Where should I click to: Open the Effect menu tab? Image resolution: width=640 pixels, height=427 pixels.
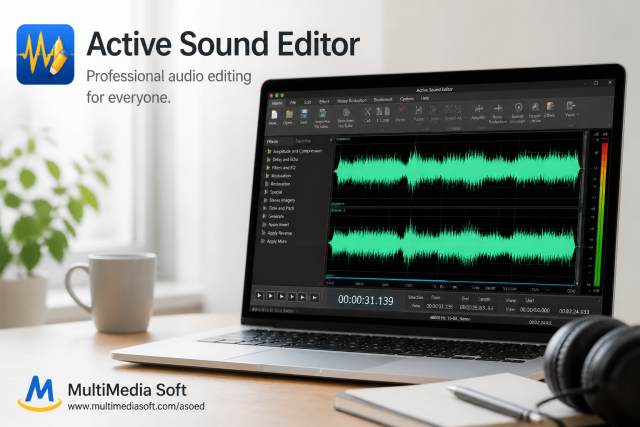coord(324,102)
